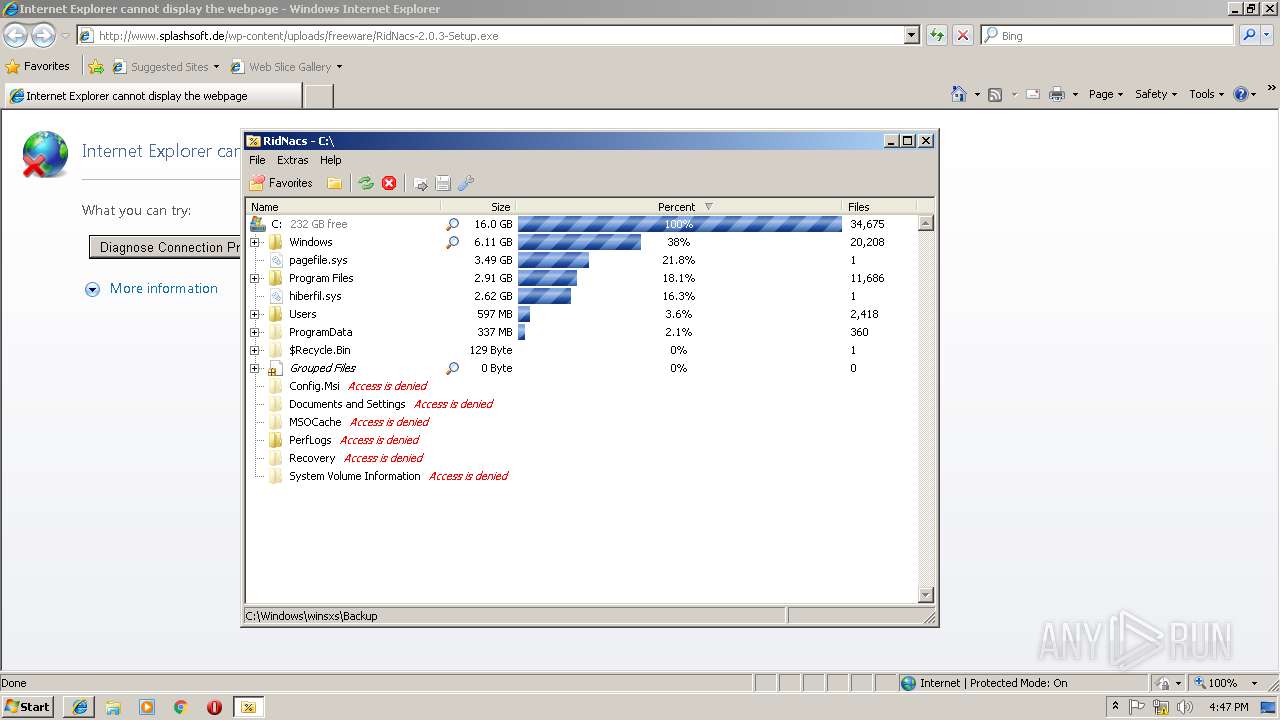The height and width of the screenshot is (720, 1280).
Task: Click the green refresh icon in RidNacs
Action: click(366, 183)
